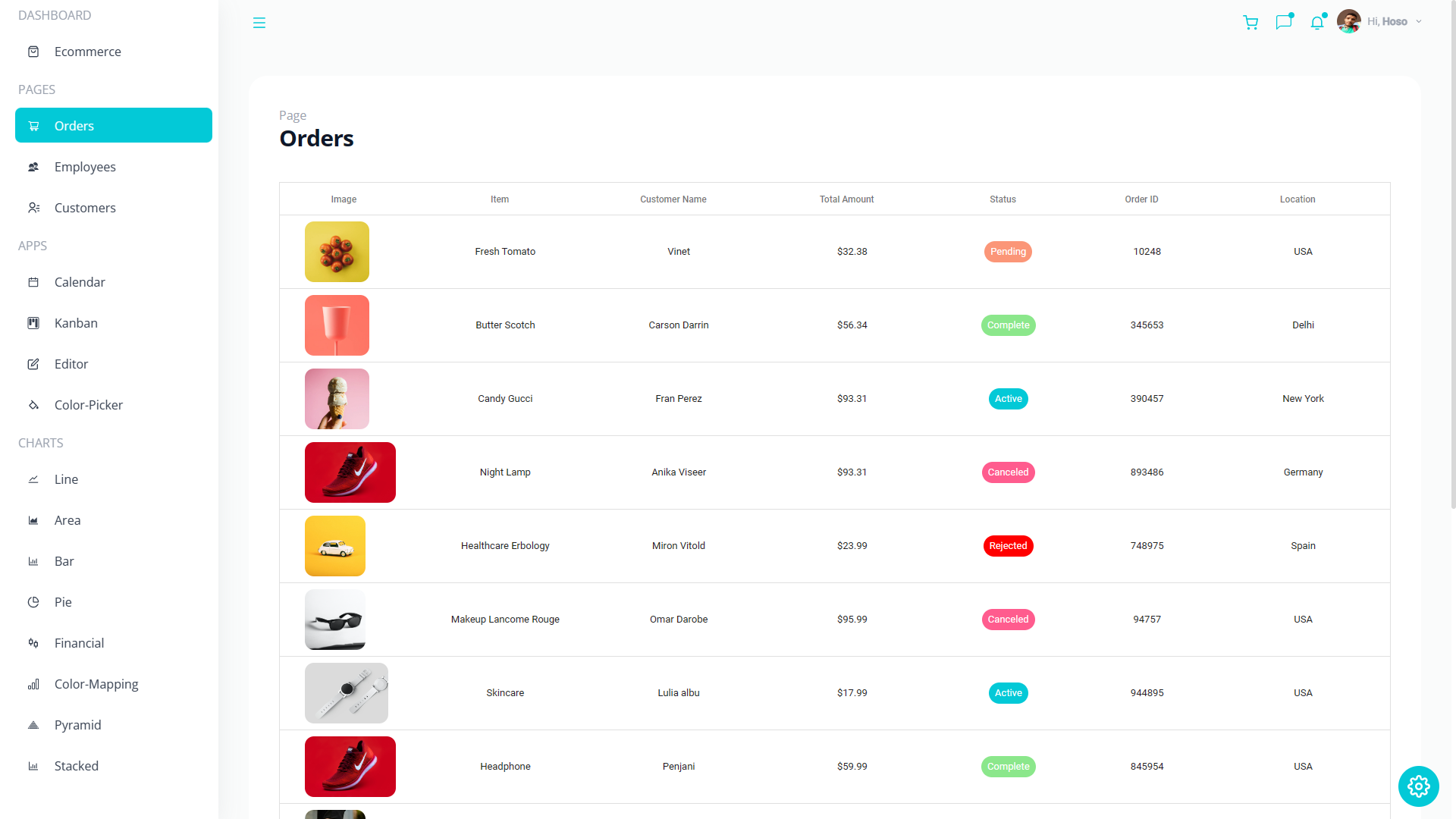Click the Hoso profile avatar picture
This screenshot has height=819, width=1456.
coord(1348,20)
